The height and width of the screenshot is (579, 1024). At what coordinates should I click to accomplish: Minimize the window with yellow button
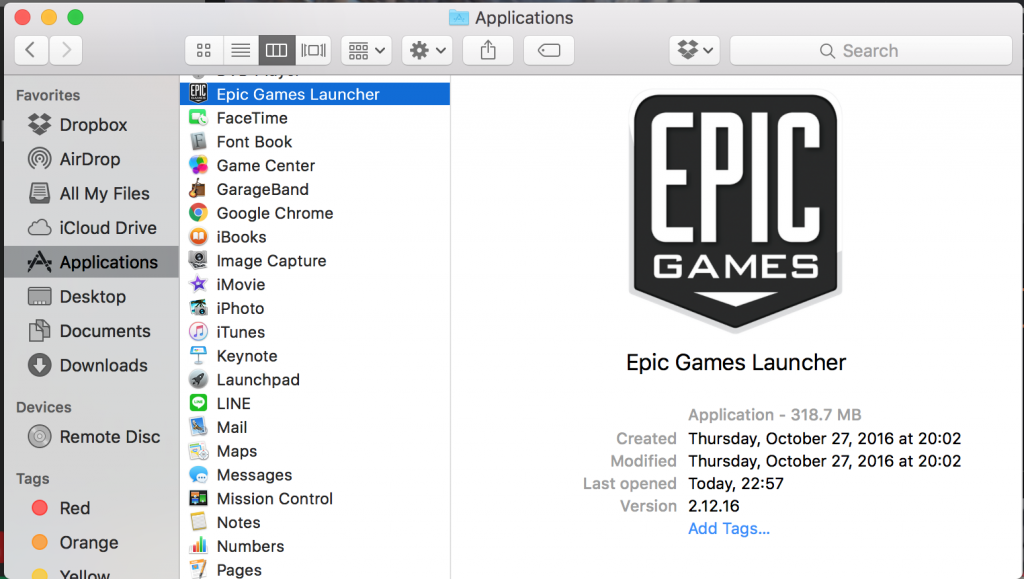[49, 17]
